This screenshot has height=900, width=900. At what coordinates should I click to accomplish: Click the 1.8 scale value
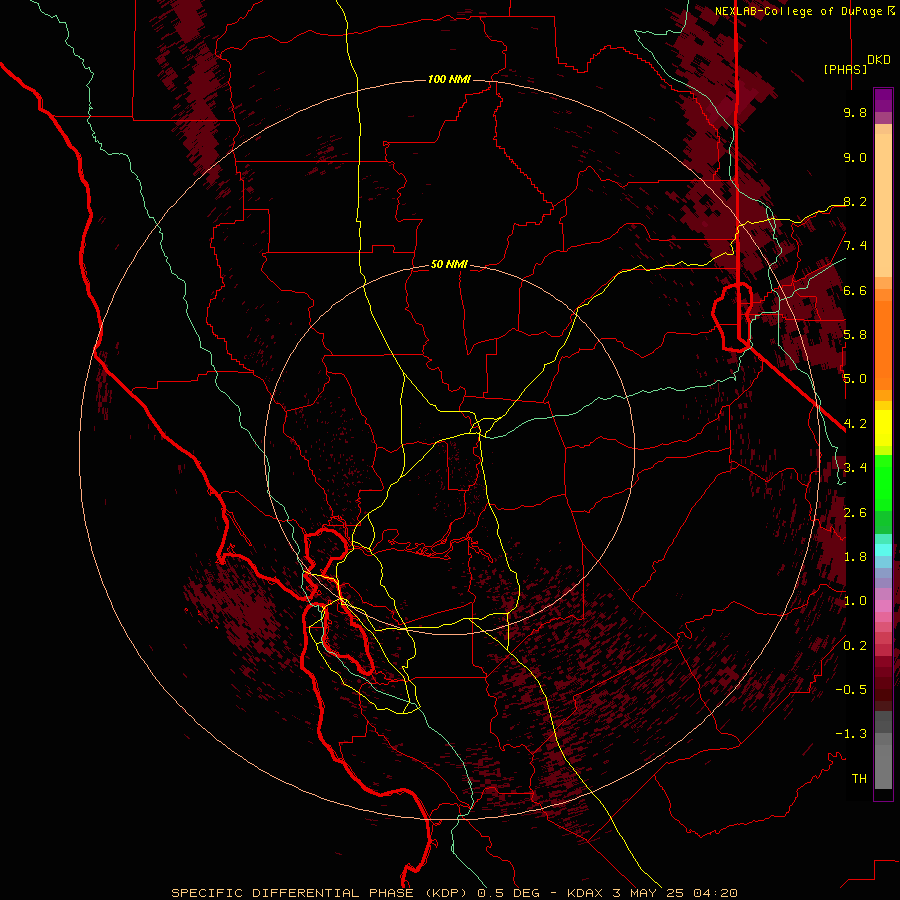pos(855,557)
